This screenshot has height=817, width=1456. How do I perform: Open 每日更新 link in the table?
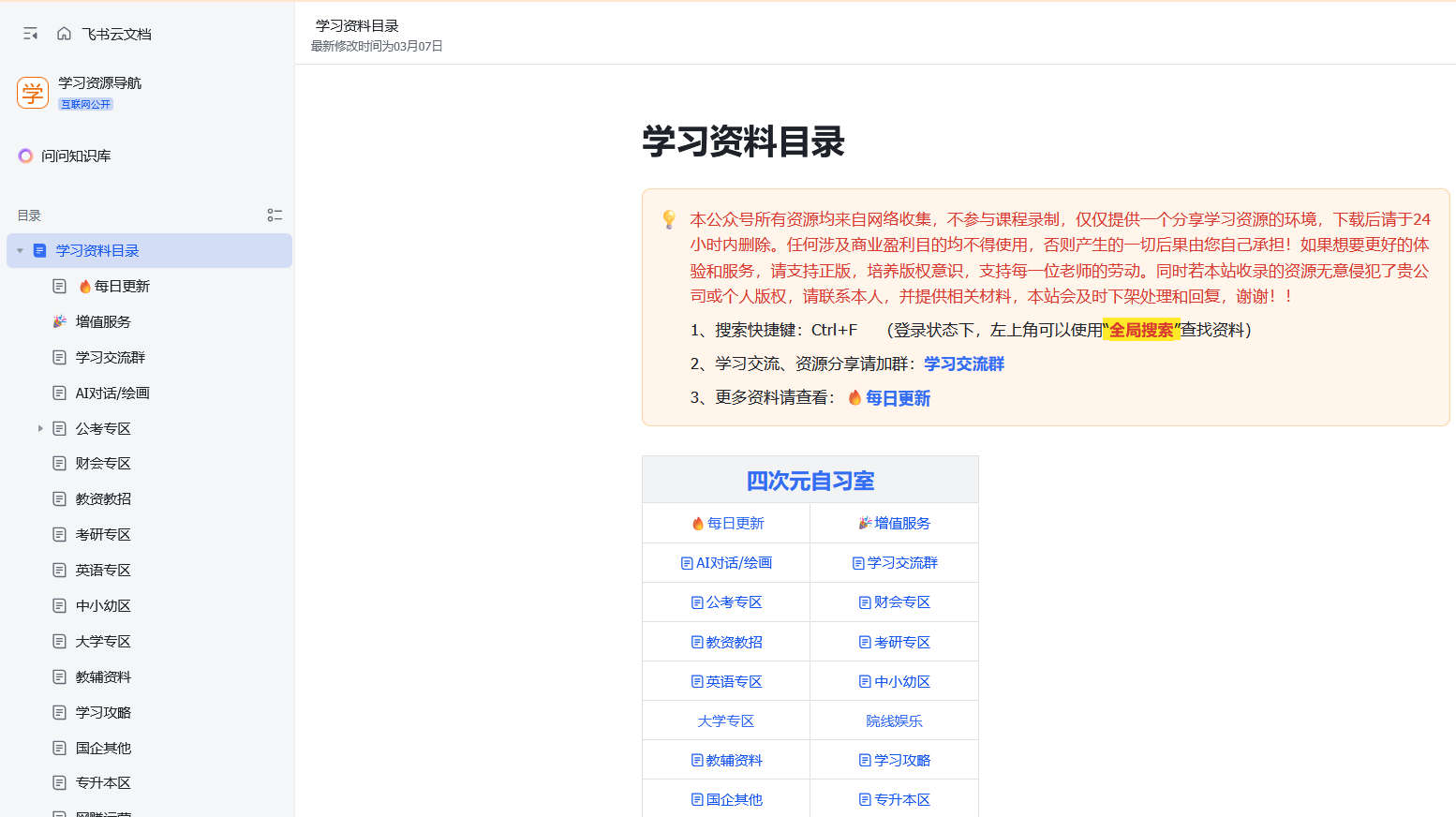point(735,524)
